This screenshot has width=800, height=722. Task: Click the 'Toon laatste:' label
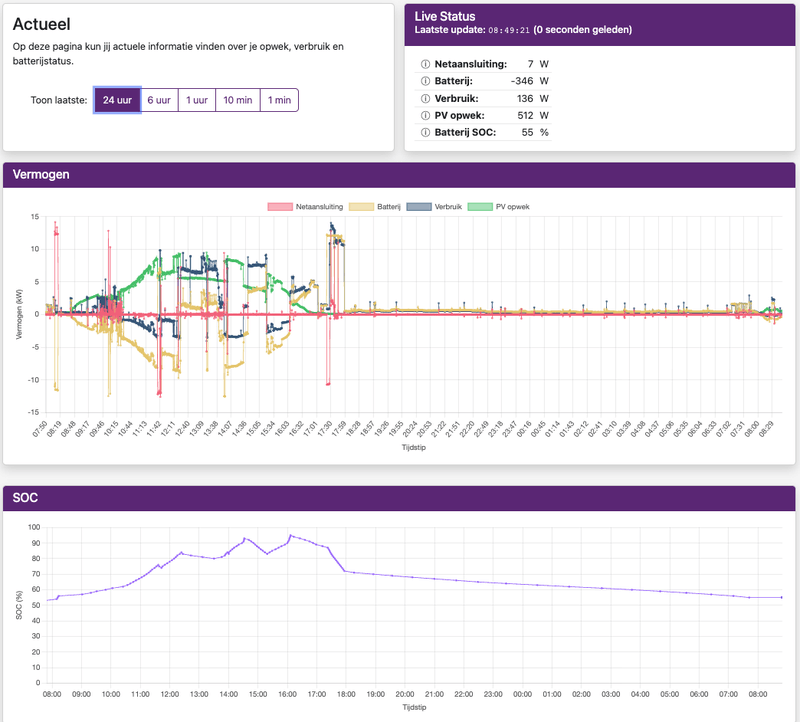(x=59, y=100)
